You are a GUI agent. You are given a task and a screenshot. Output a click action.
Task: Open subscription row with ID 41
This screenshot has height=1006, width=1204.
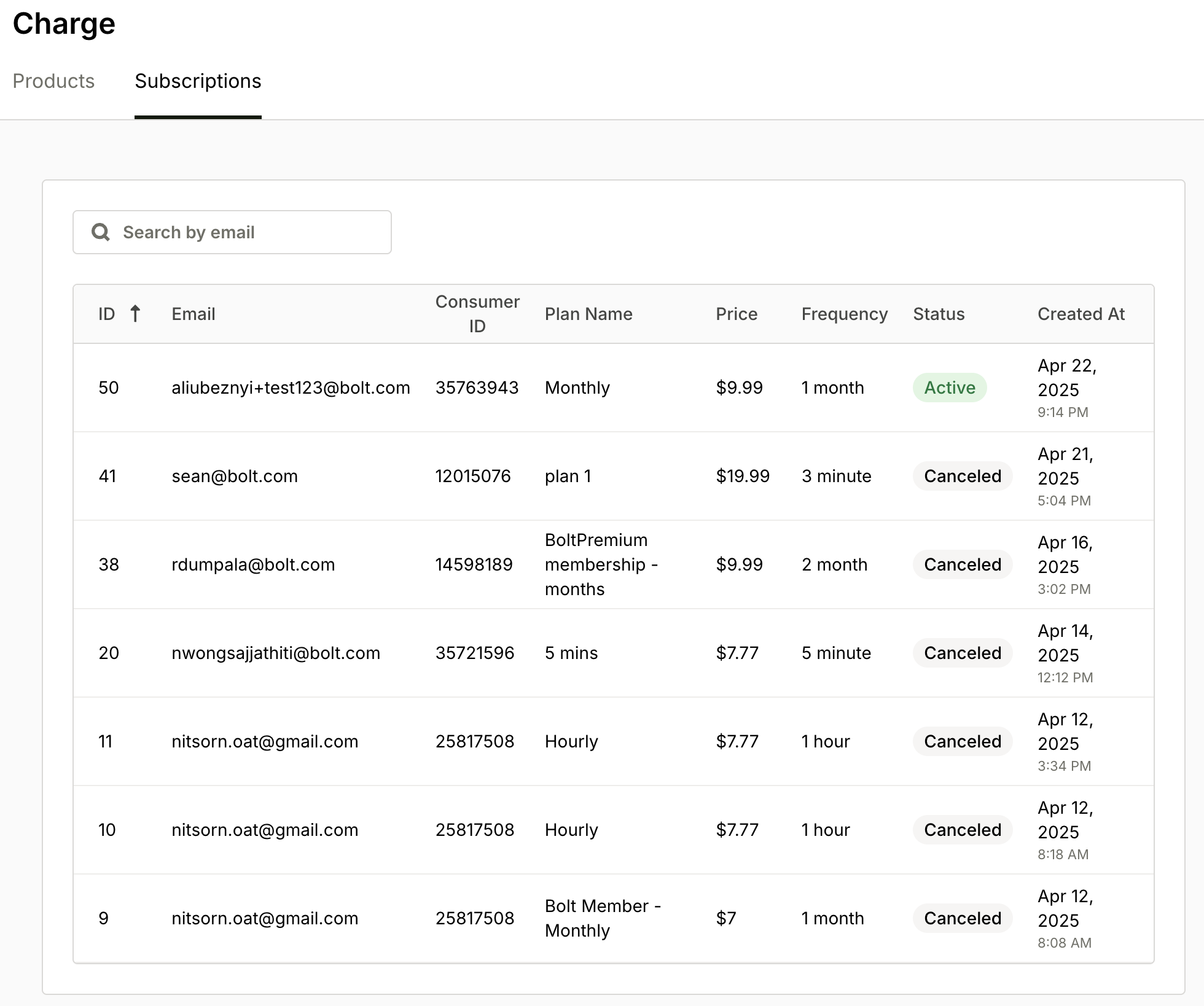pos(614,476)
